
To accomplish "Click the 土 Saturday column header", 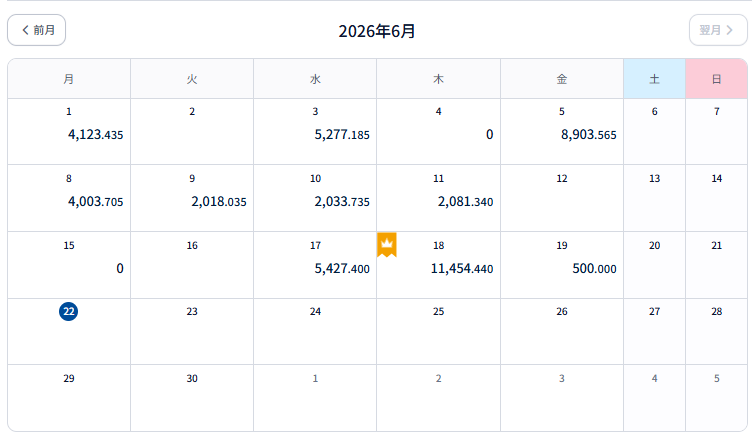I will 655,79.
